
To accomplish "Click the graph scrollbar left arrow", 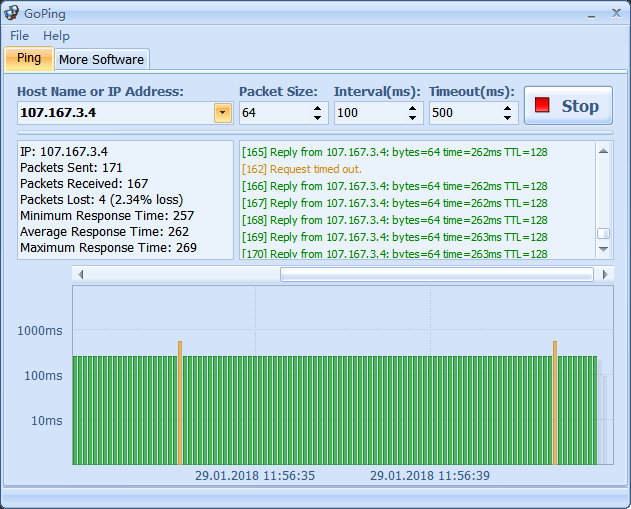I will pos(81,274).
